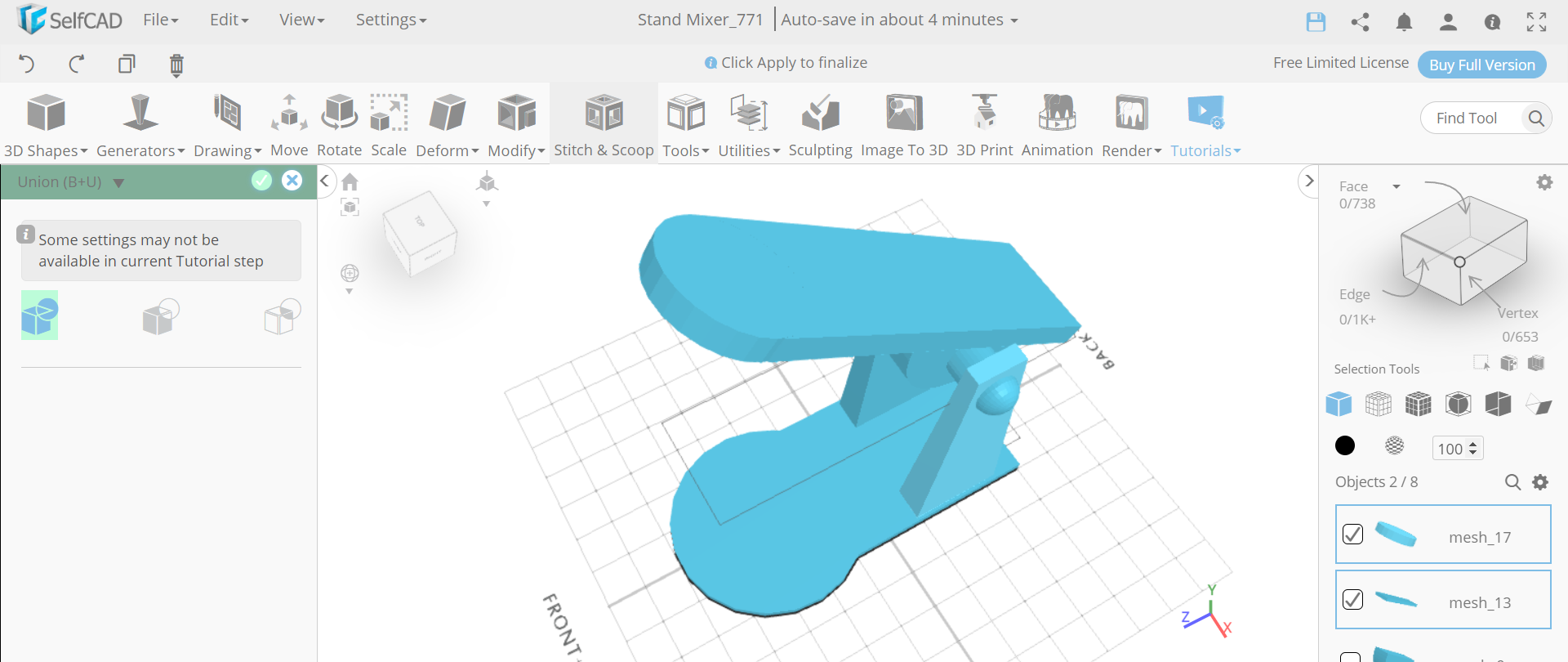Open the Animation tool

click(x=1057, y=125)
